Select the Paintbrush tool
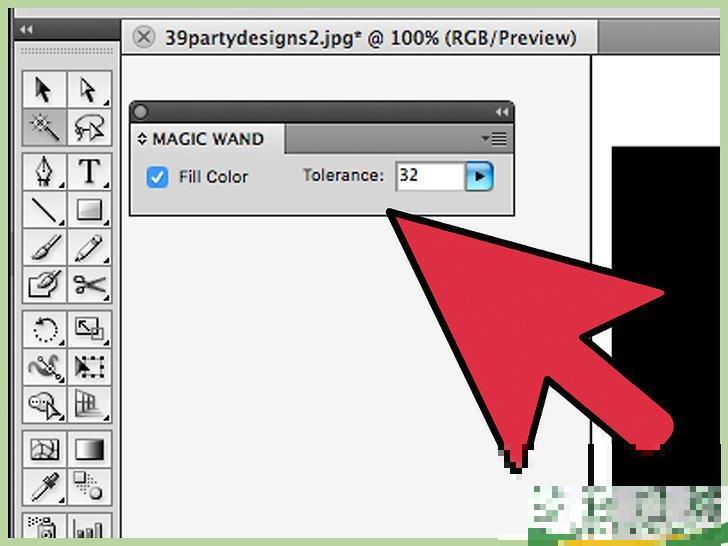 tap(44, 247)
